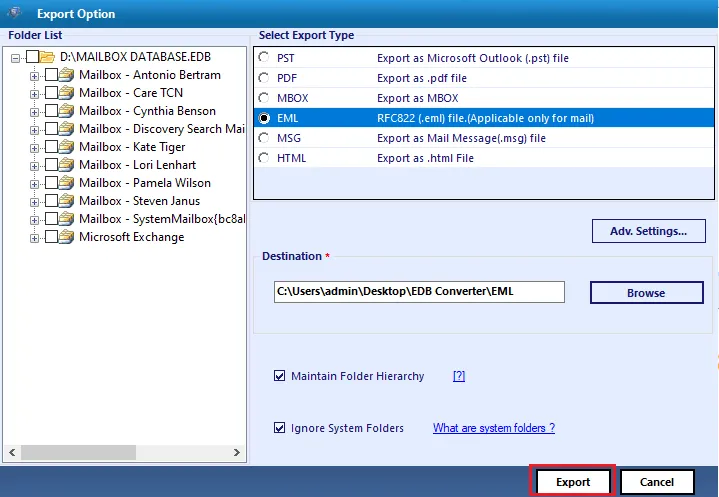Click the mailbox icon for Pamela Wilson

click(x=66, y=182)
